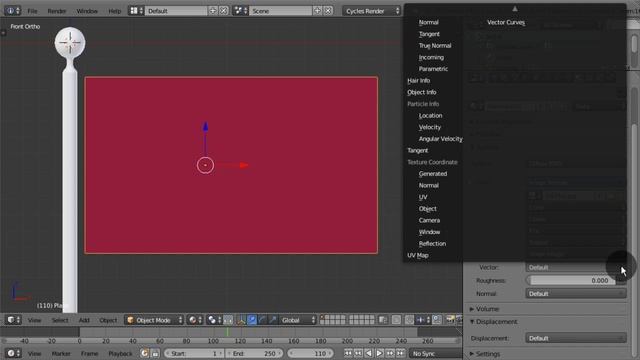Choose True Normal from the popup

(x=435, y=46)
